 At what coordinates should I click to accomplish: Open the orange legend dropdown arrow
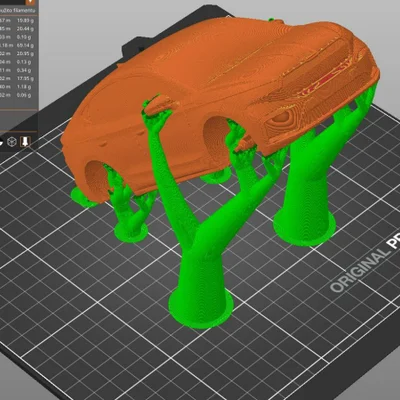coord(30,2)
